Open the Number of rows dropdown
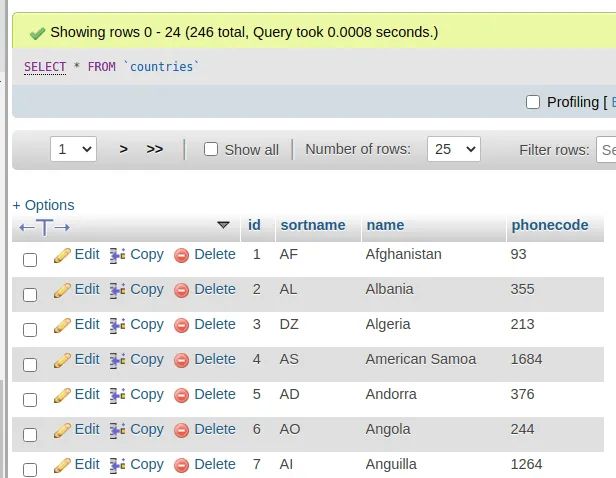Viewport: 616px width, 478px height. tap(454, 149)
